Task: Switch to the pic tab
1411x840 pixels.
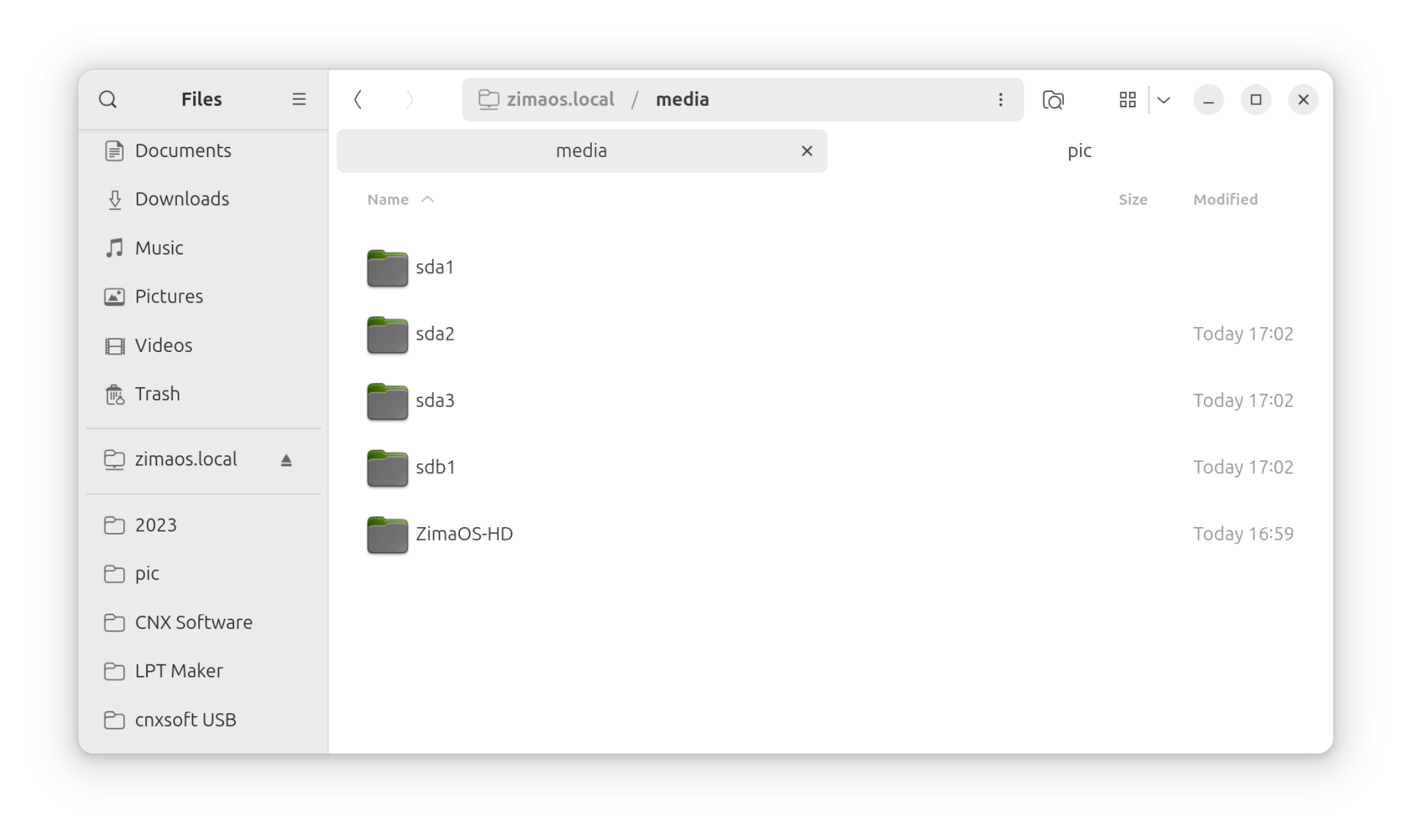Action: [1079, 151]
